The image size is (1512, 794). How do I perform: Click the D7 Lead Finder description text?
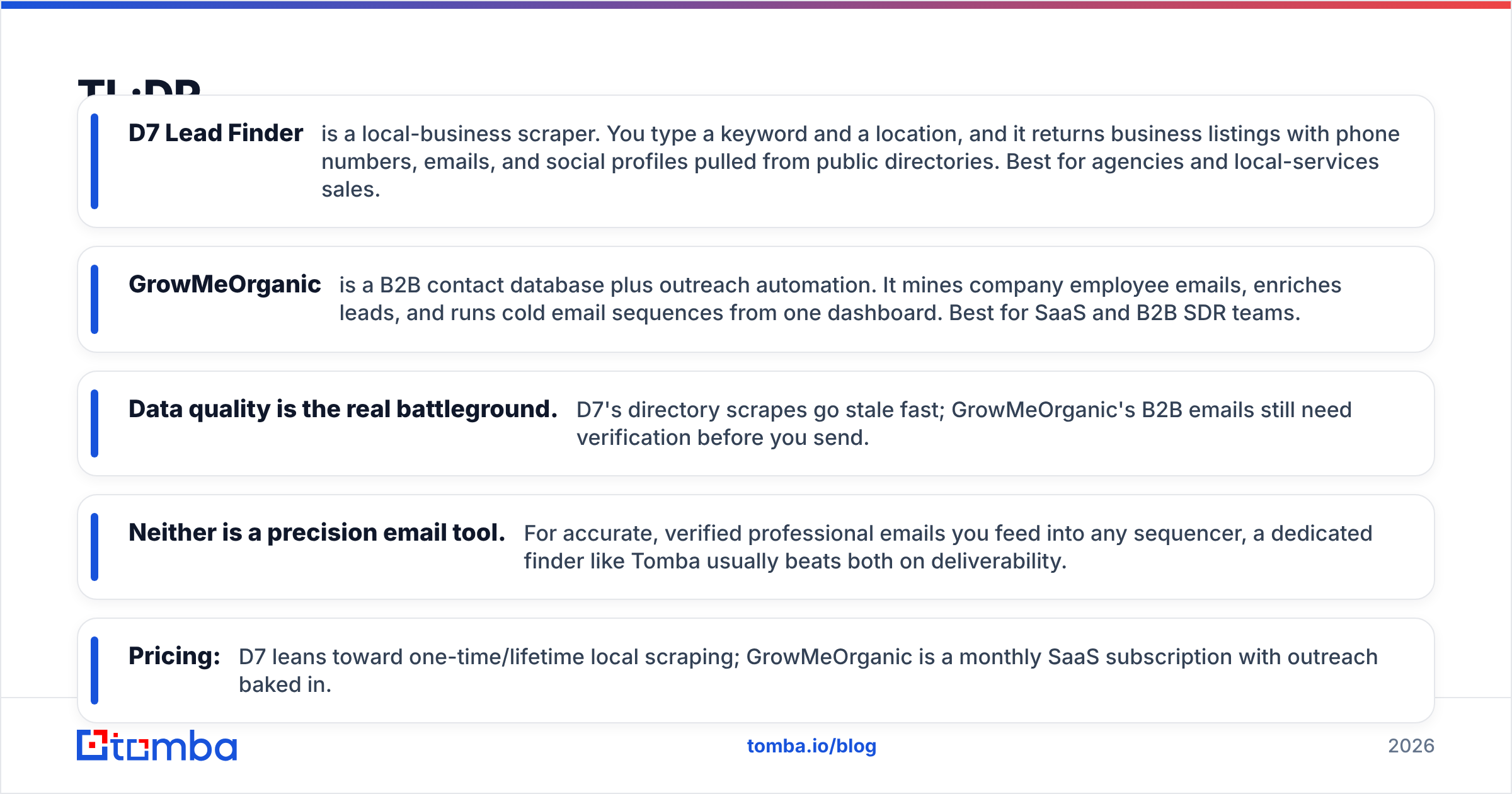[861, 161]
